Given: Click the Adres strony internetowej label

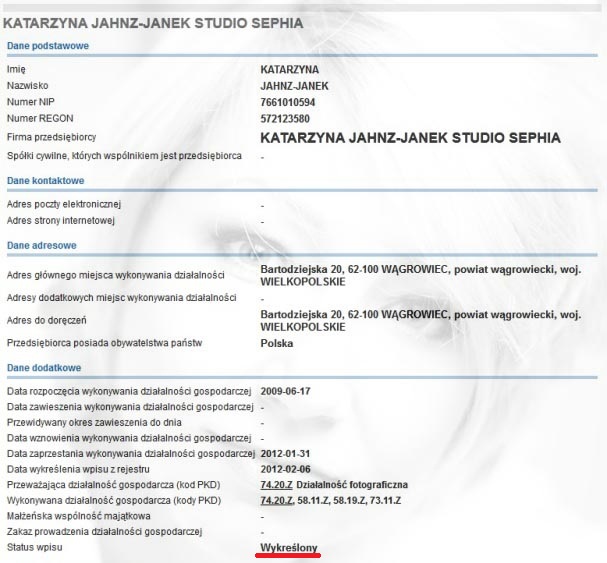Looking at the screenshot, I should click(60, 221).
